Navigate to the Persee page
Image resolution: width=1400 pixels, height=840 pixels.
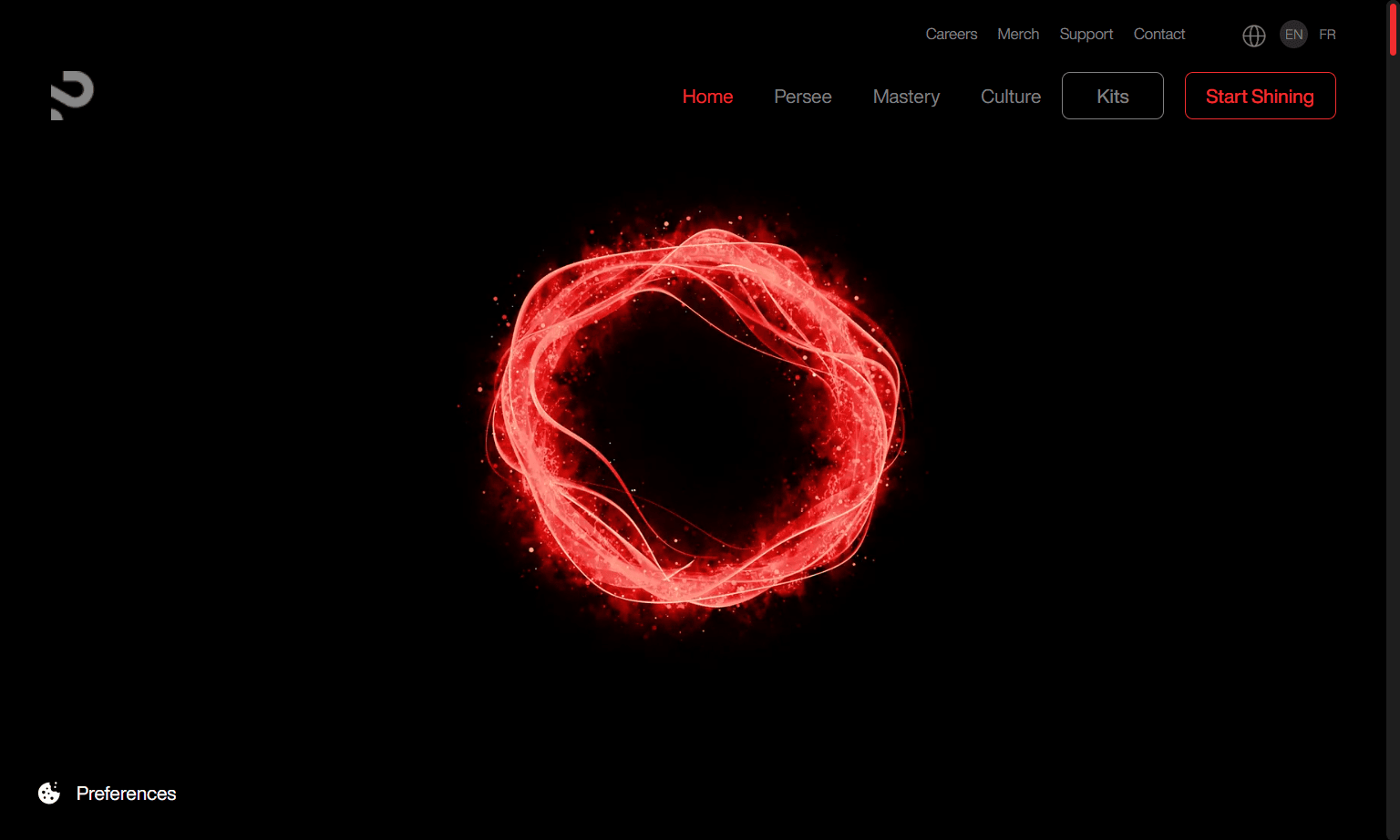point(802,96)
